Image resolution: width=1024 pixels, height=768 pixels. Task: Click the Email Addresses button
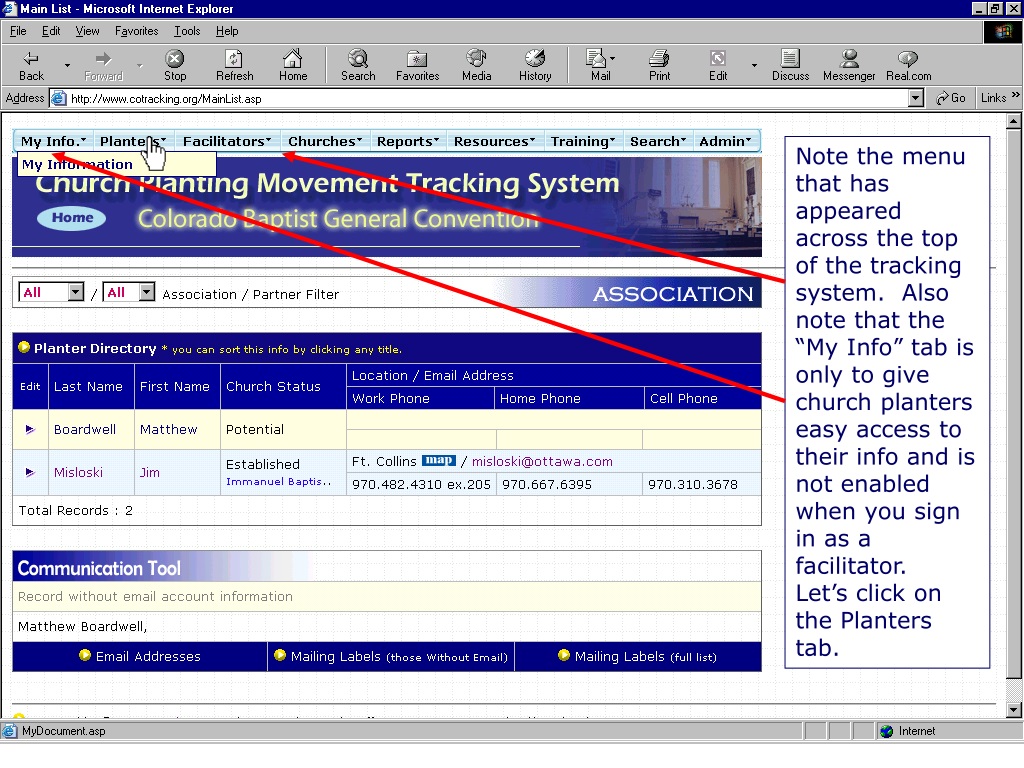click(x=140, y=656)
